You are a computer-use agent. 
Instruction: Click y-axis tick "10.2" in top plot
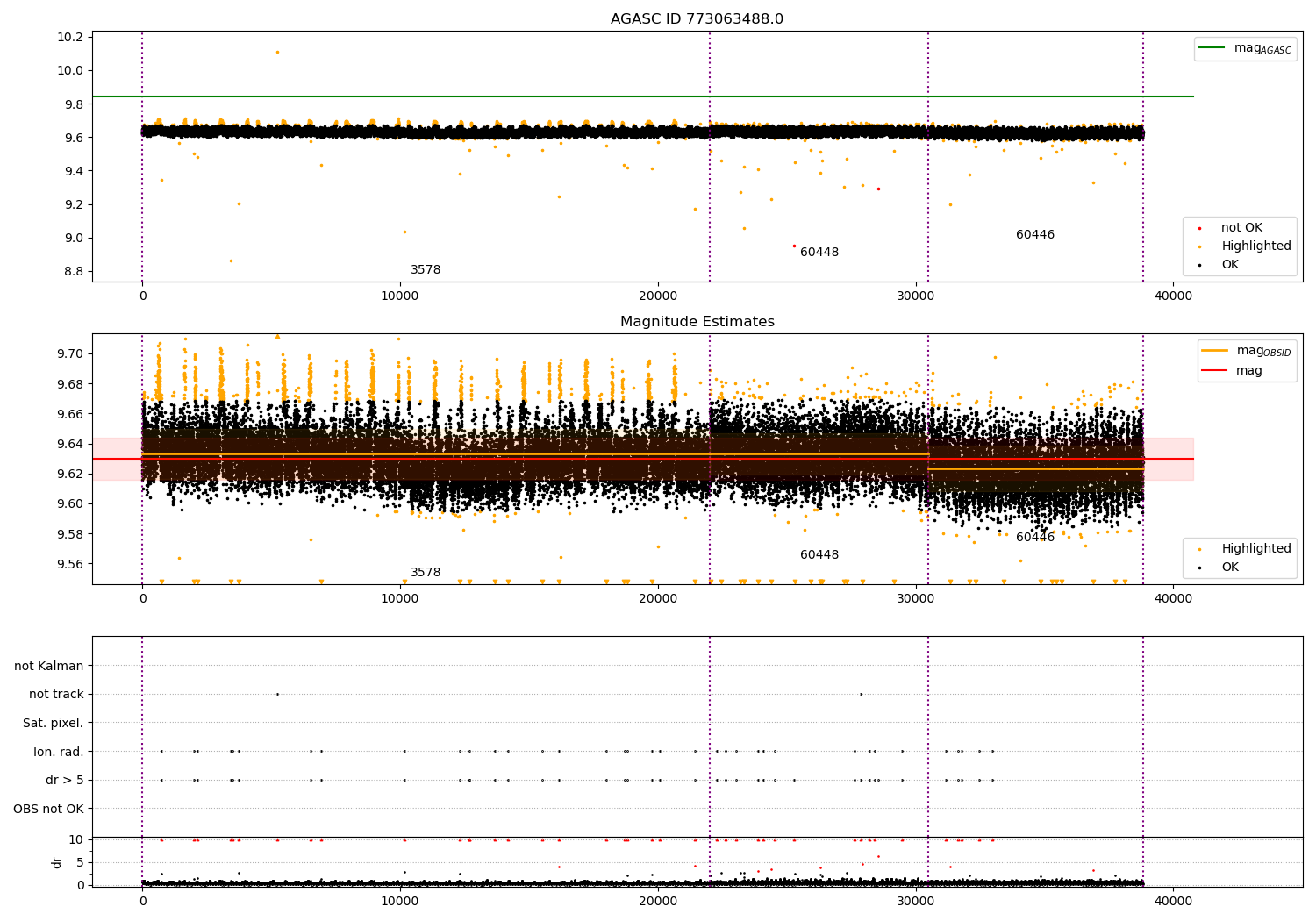point(70,38)
